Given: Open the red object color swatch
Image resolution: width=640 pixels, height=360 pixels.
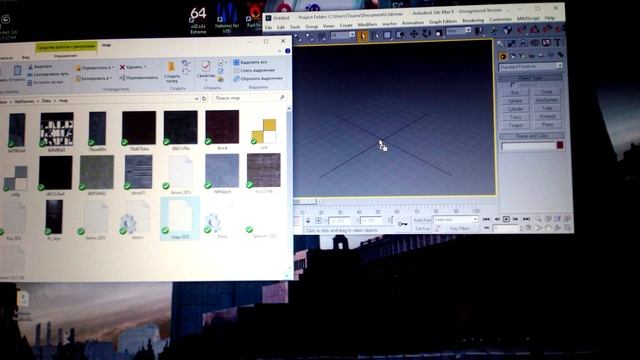Looking at the screenshot, I should click(x=560, y=145).
